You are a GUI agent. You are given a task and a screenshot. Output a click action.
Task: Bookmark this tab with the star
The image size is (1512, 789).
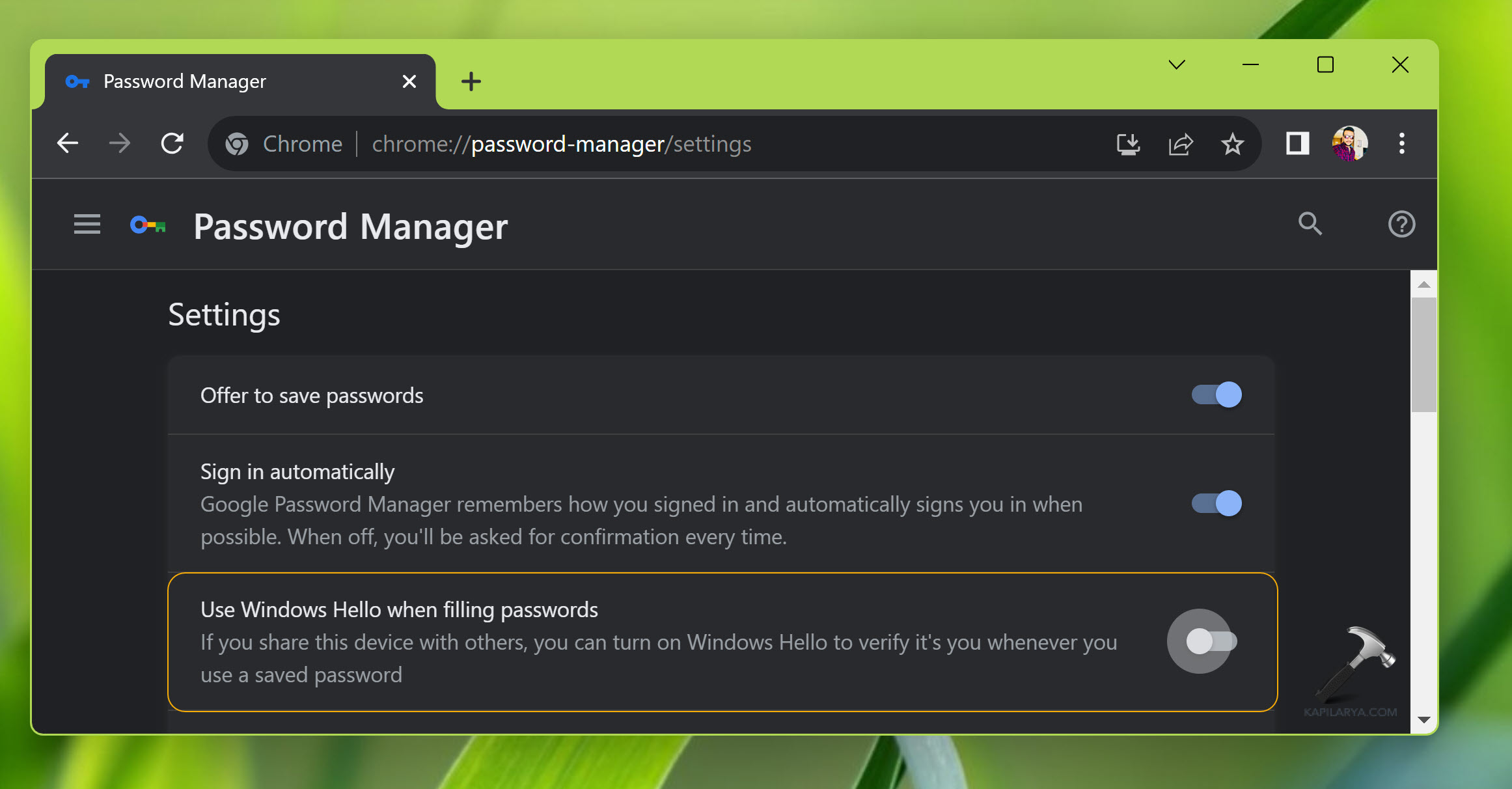[1232, 144]
